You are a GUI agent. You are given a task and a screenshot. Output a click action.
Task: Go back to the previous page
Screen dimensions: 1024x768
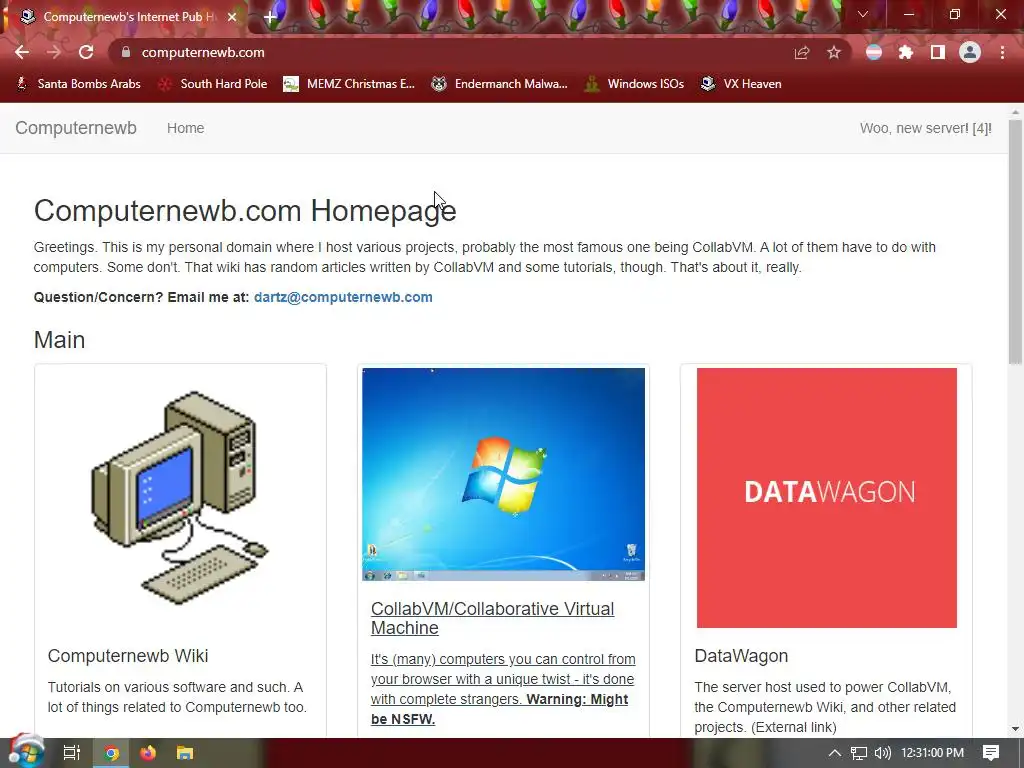(x=22, y=52)
